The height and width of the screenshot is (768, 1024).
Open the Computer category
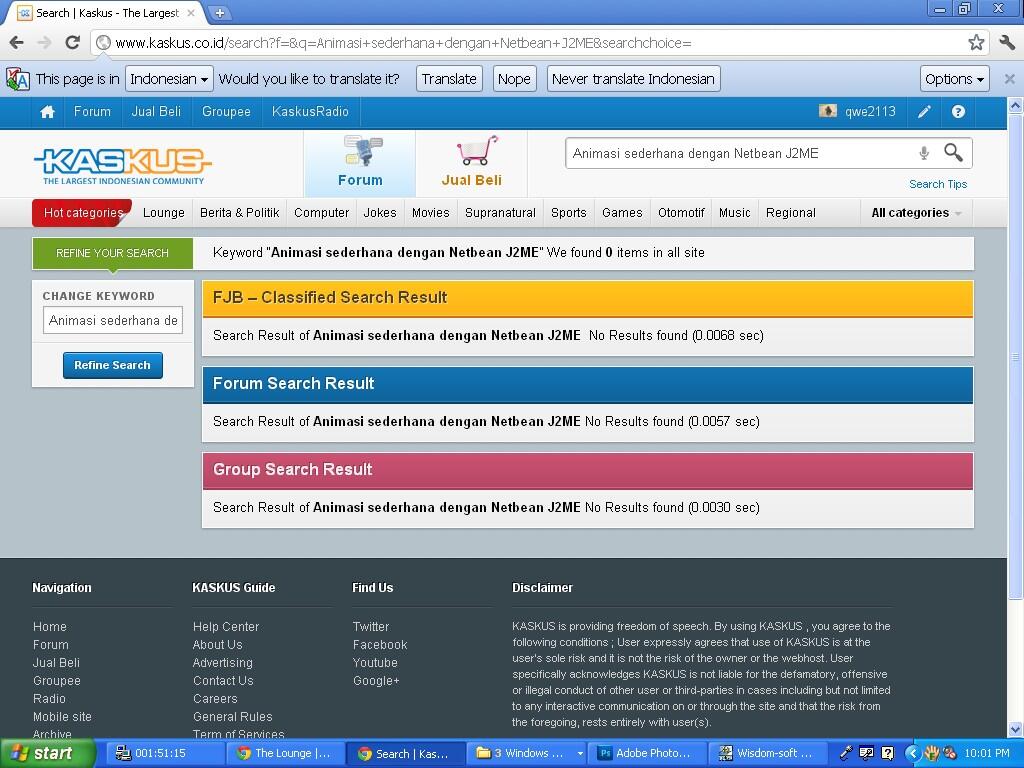coord(321,213)
